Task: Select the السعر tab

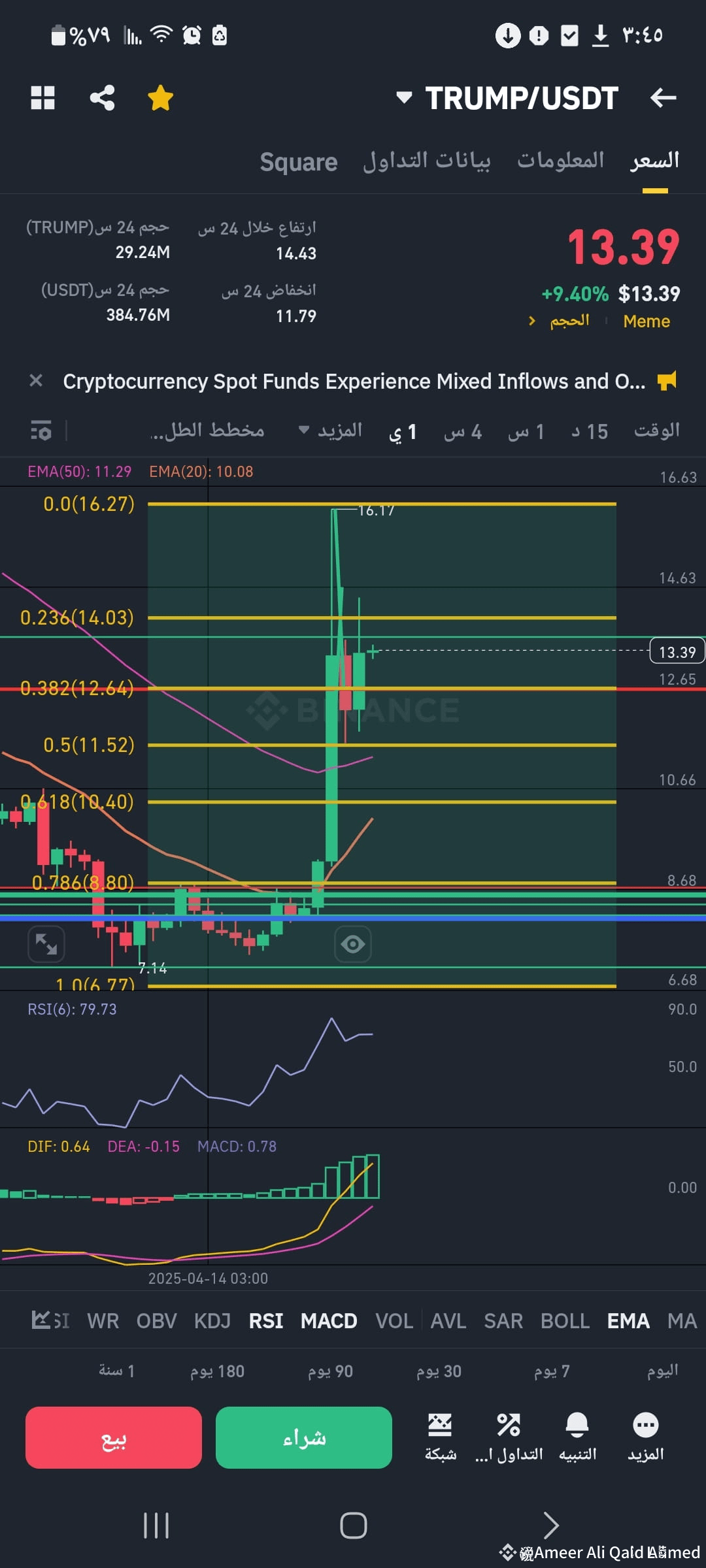Action: (x=655, y=161)
